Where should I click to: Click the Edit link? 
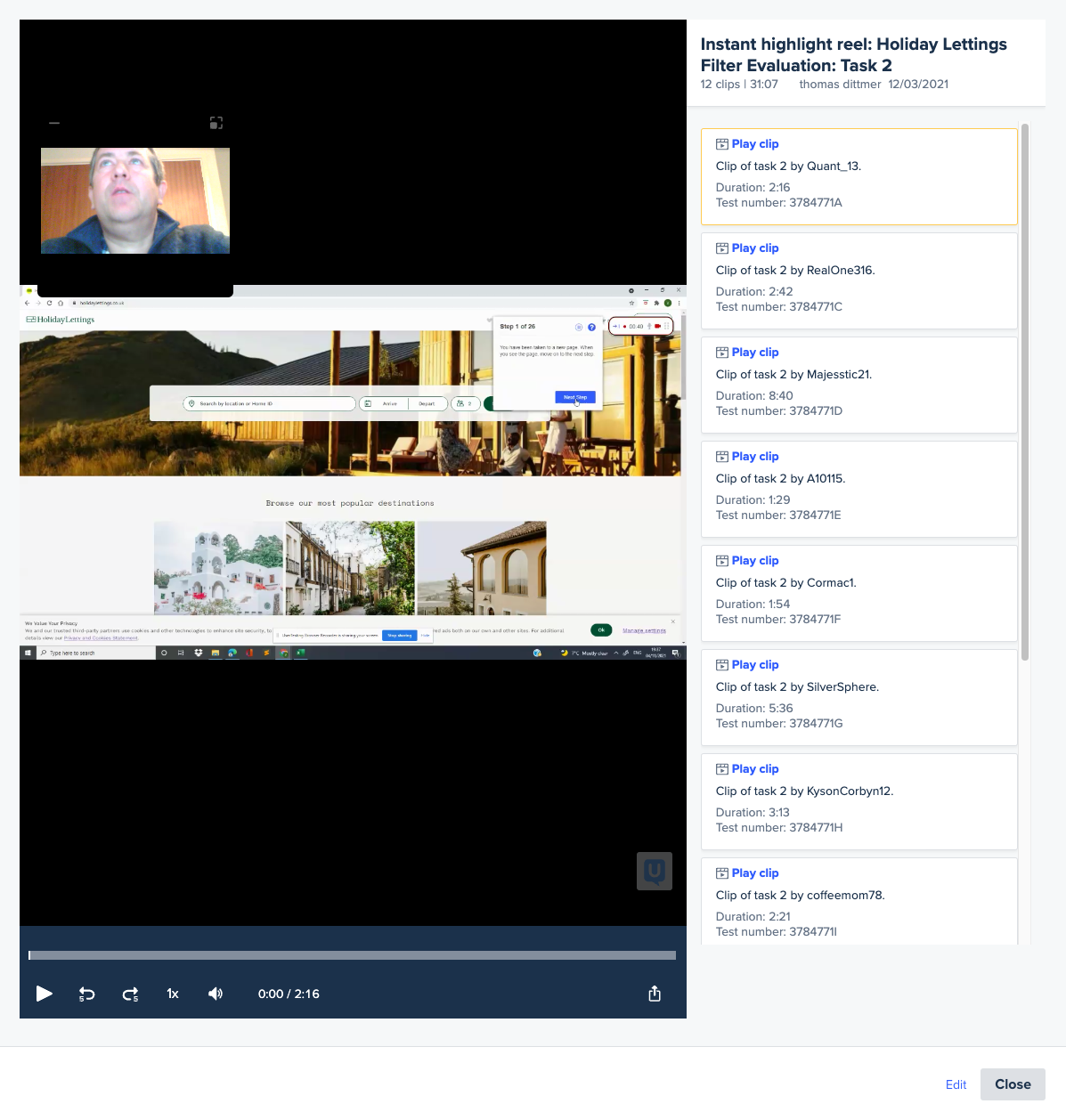pos(956,1084)
